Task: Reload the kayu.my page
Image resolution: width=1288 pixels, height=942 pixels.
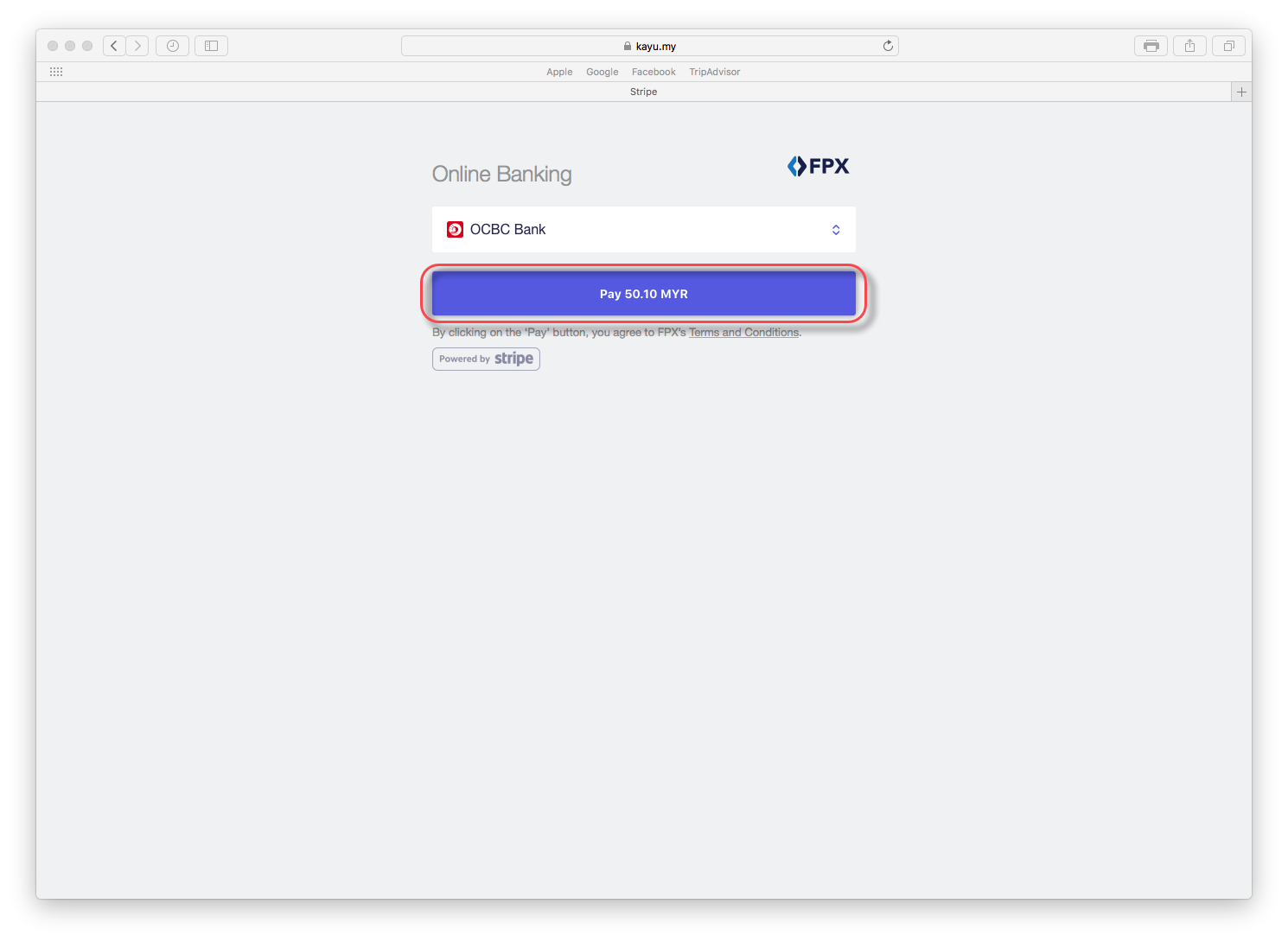Action: (888, 46)
